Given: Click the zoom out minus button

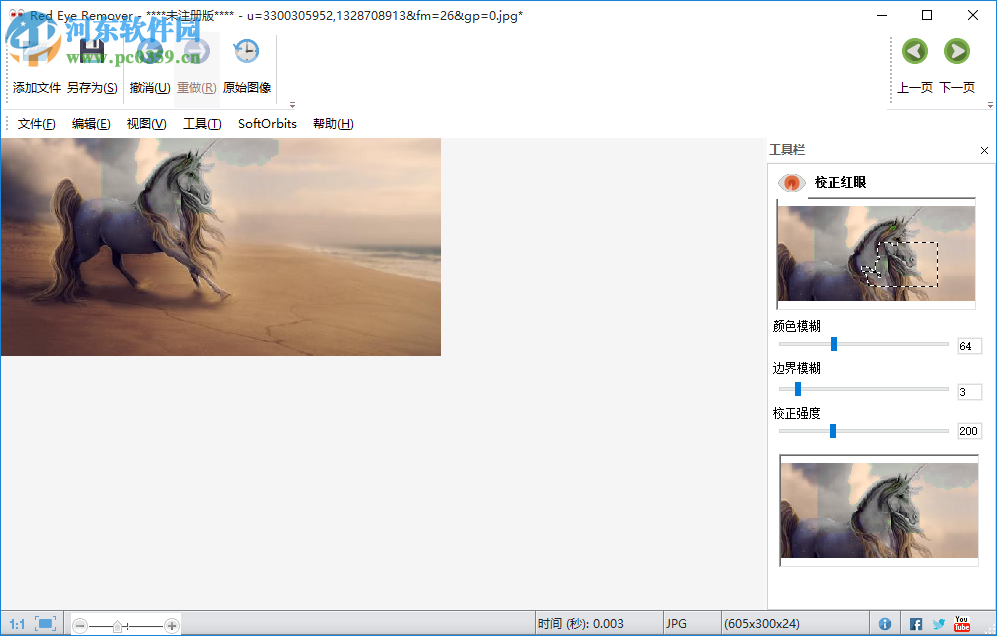Looking at the screenshot, I should pyautogui.click(x=80, y=626).
